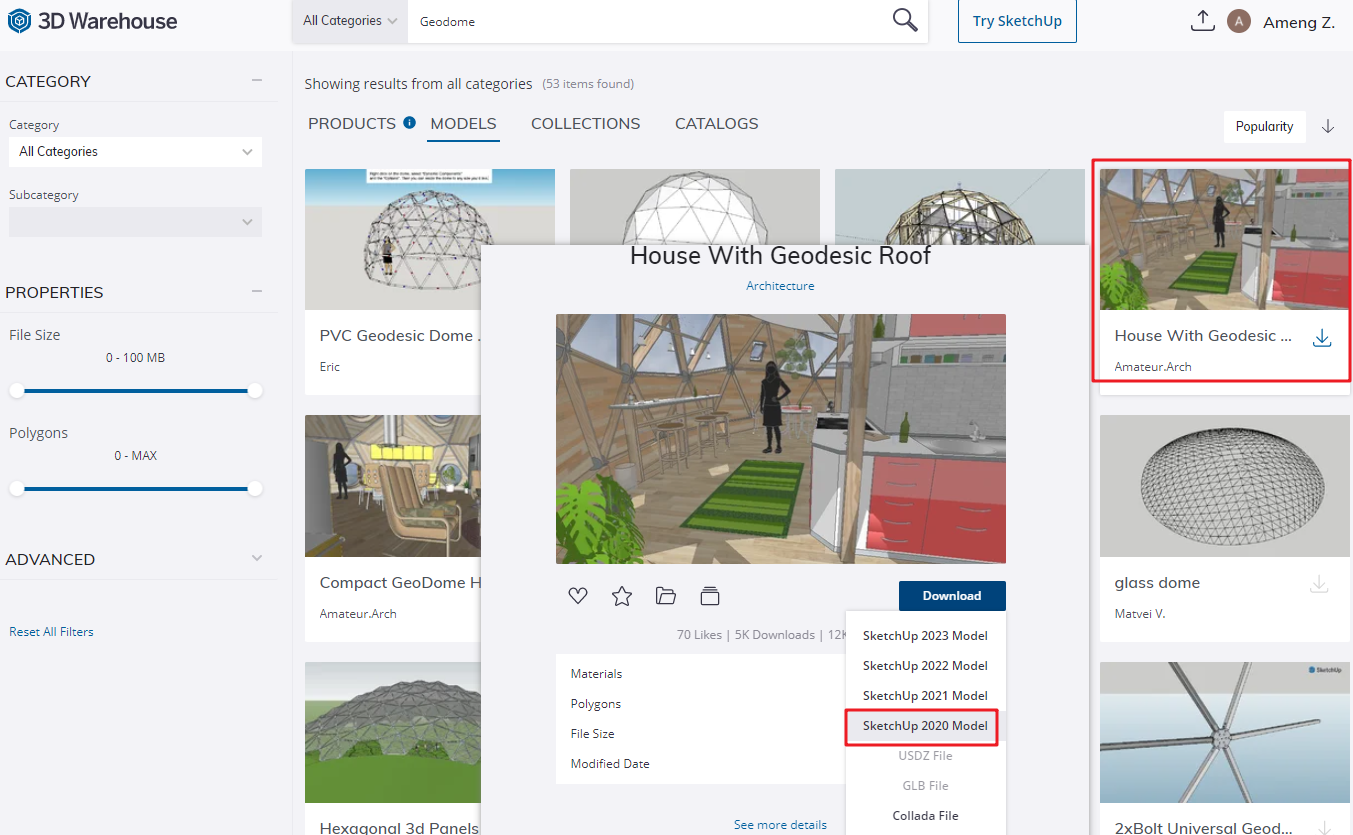Expand the Advanced section

257,558
